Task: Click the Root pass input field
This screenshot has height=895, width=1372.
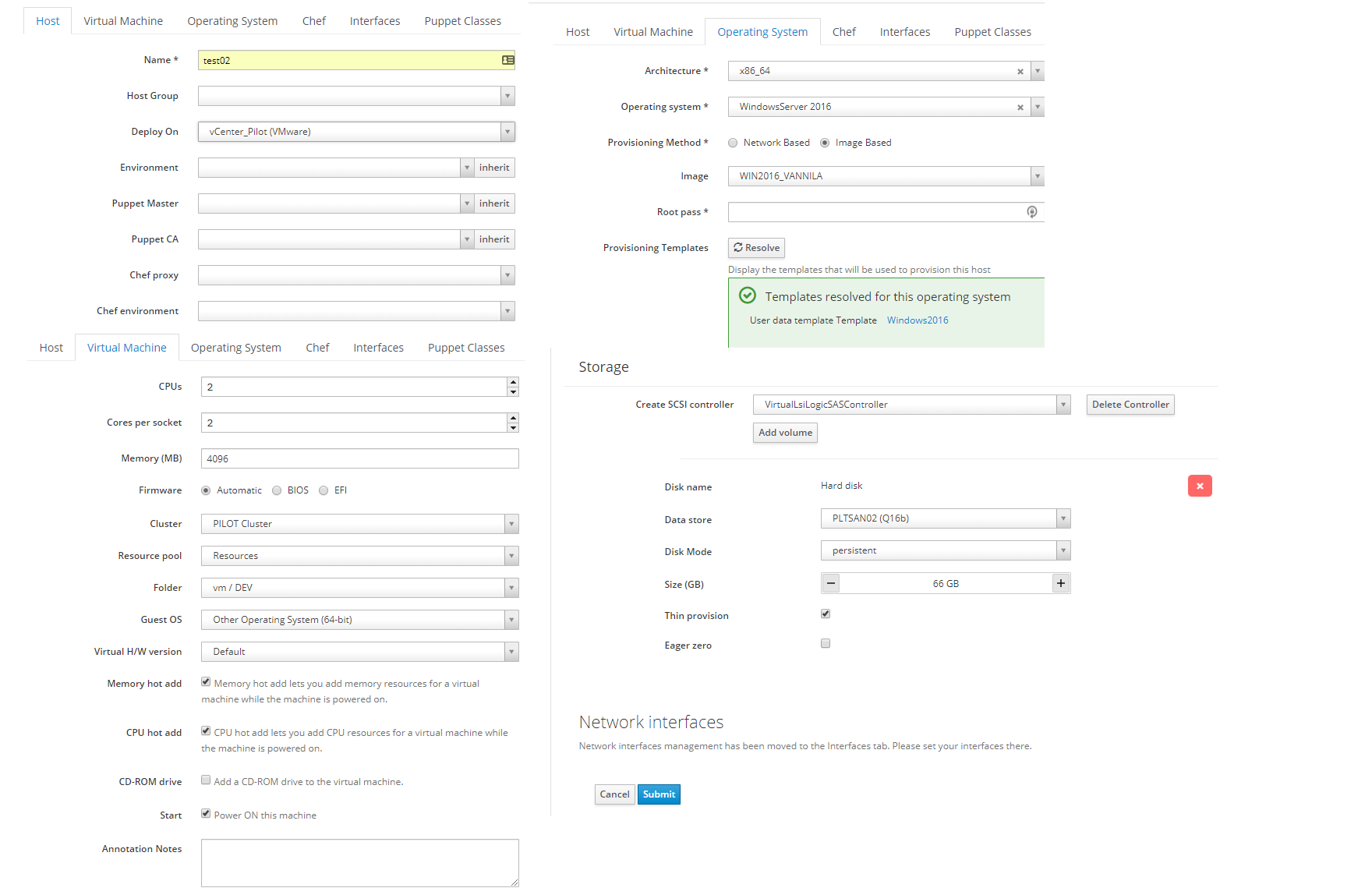Action: [x=886, y=212]
